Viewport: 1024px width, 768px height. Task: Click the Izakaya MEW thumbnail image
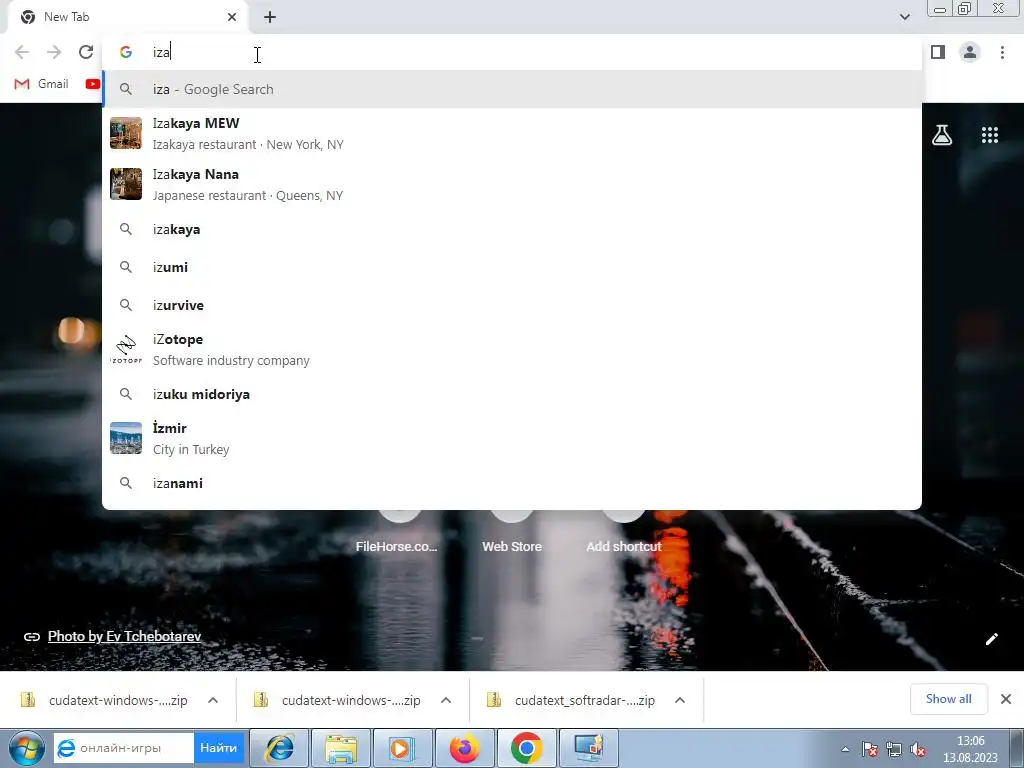(125, 133)
